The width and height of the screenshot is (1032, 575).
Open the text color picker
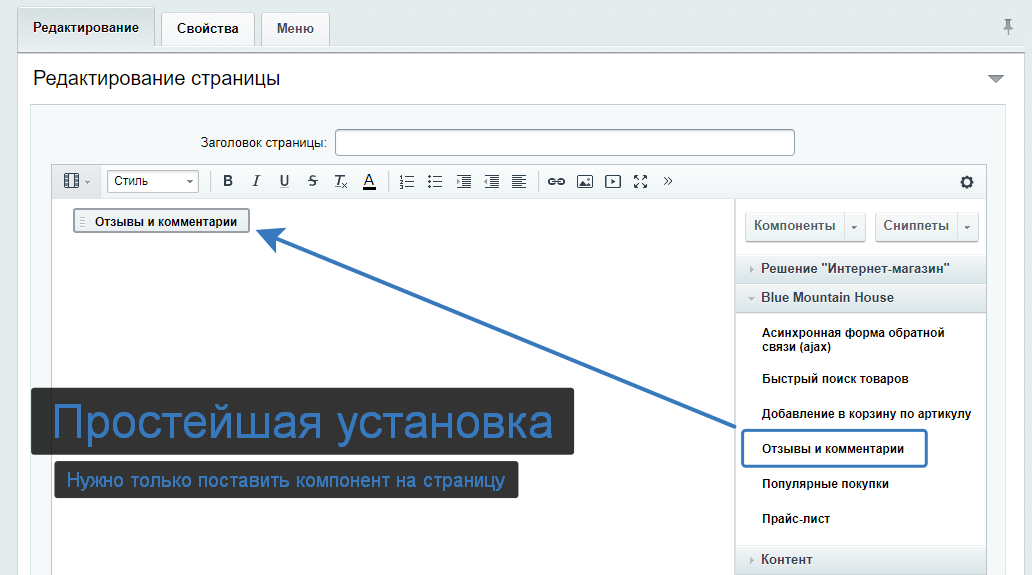369,181
